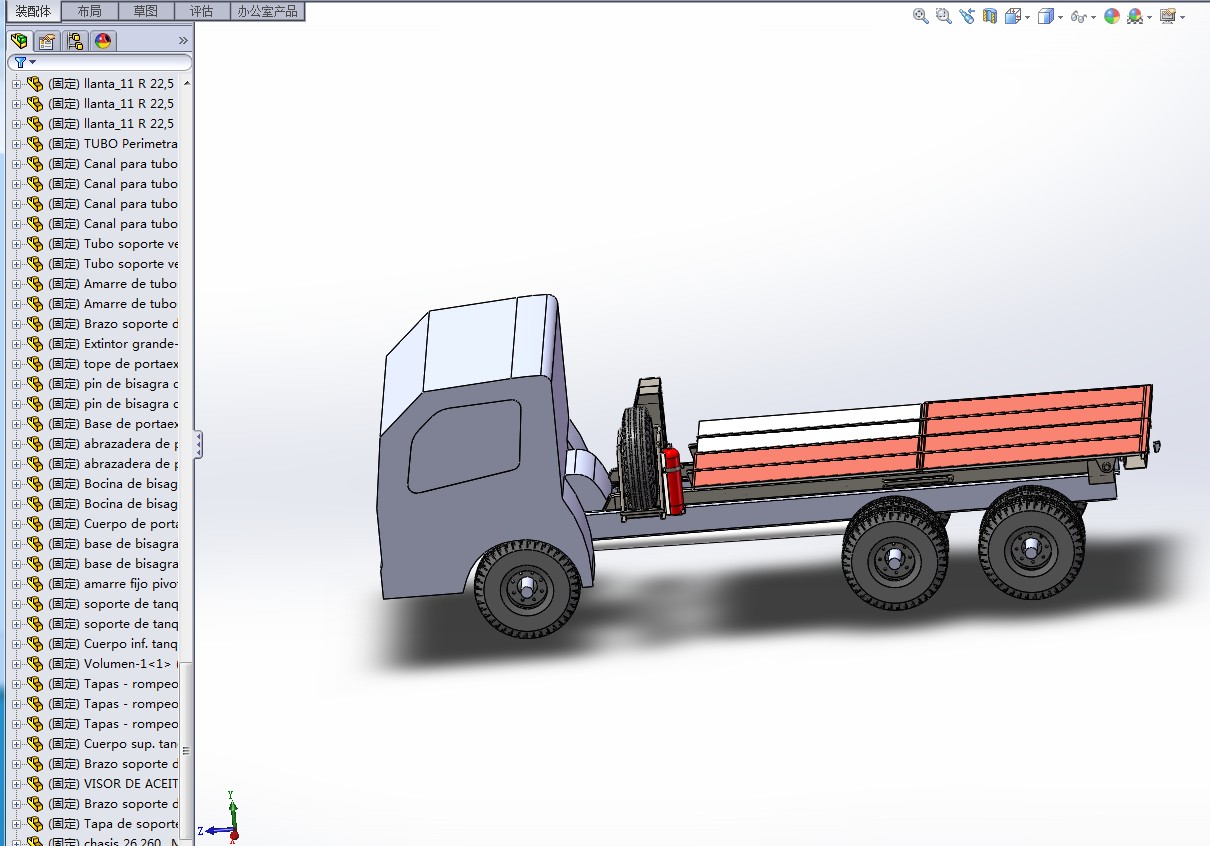Select the amarre fijo pivo row text

point(113,584)
